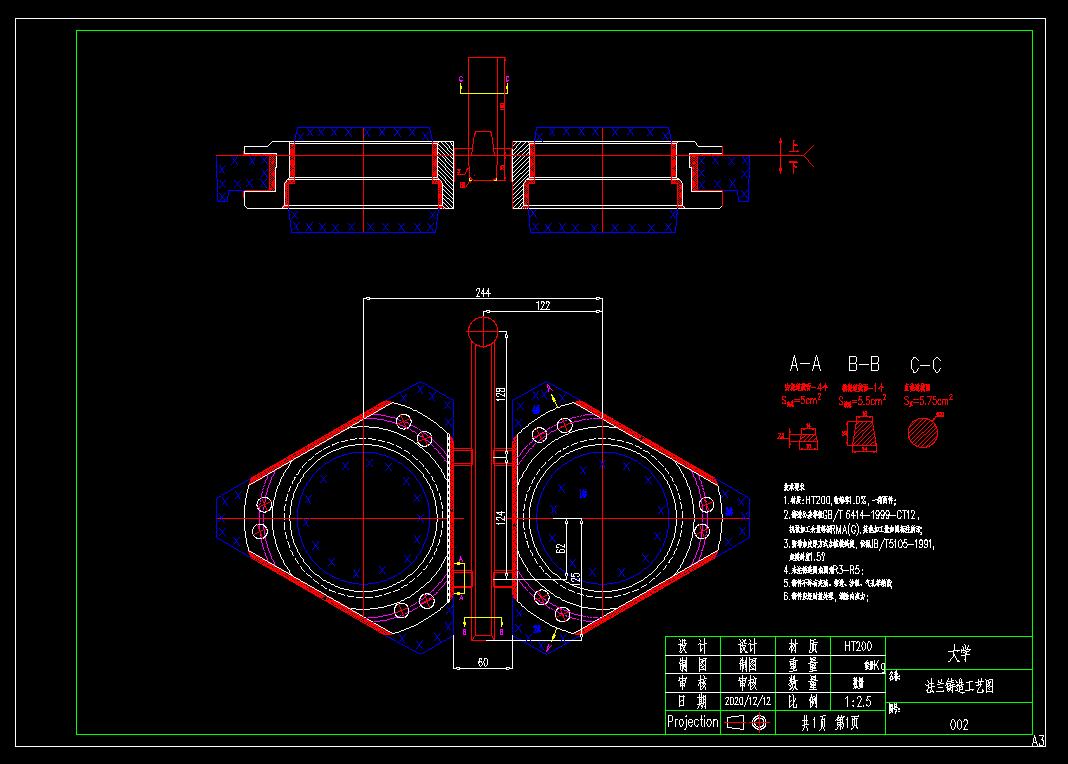Select note line mentioning R3-R5

pyautogui.click(x=823, y=570)
